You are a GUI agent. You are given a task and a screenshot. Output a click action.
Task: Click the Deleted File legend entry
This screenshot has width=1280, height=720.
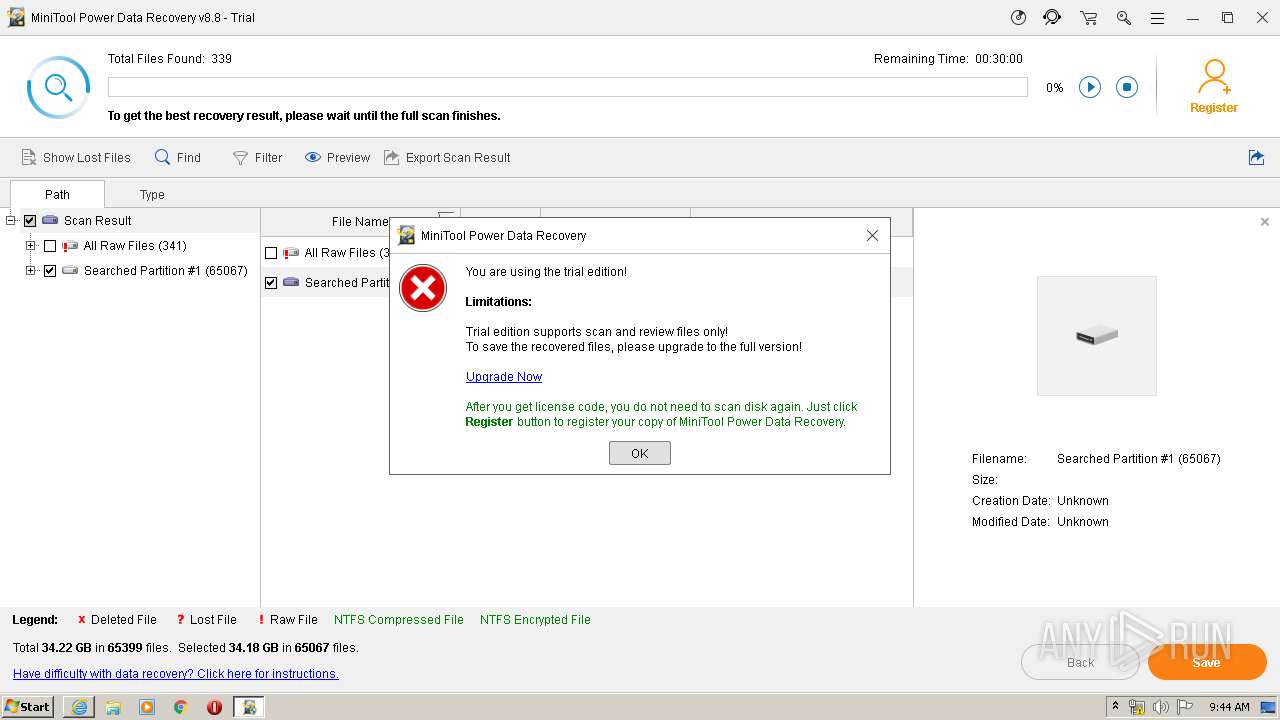pyautogui.click(x=117, y=620)
